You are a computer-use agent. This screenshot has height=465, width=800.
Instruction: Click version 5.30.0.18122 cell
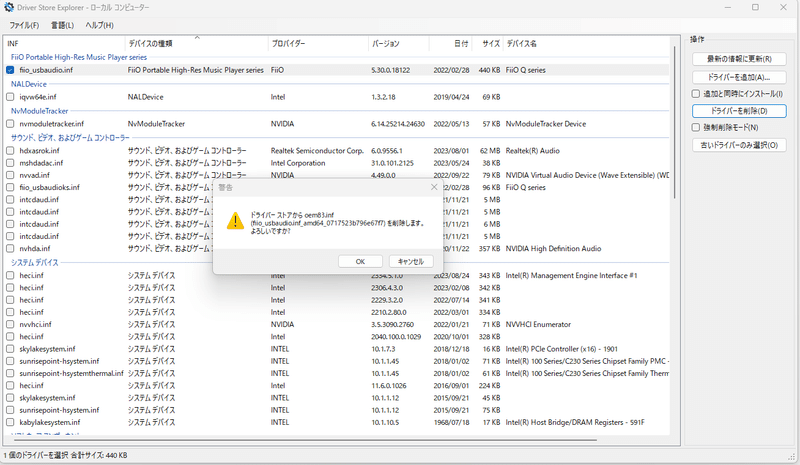click(390, 70)
